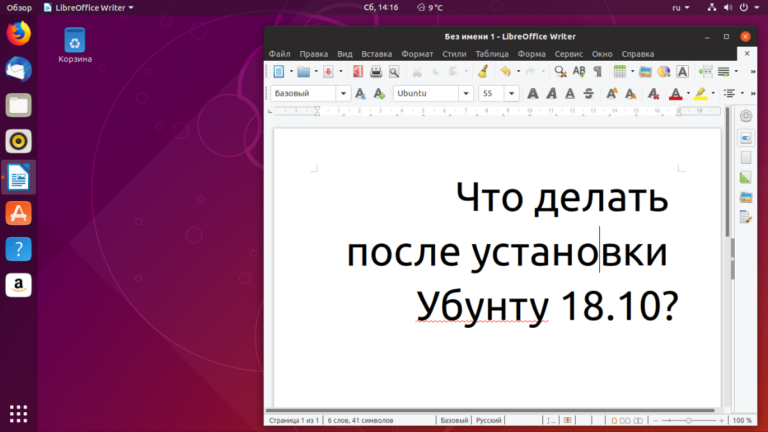Open the New document dropdown arrow
Image resolution: width=768 pixels, height=432 pixels.
(291, 72)
